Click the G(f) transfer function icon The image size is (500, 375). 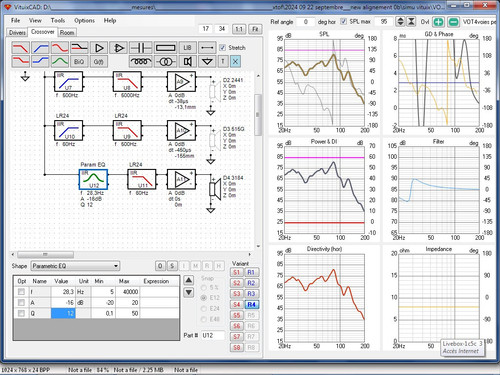point(98,61)
